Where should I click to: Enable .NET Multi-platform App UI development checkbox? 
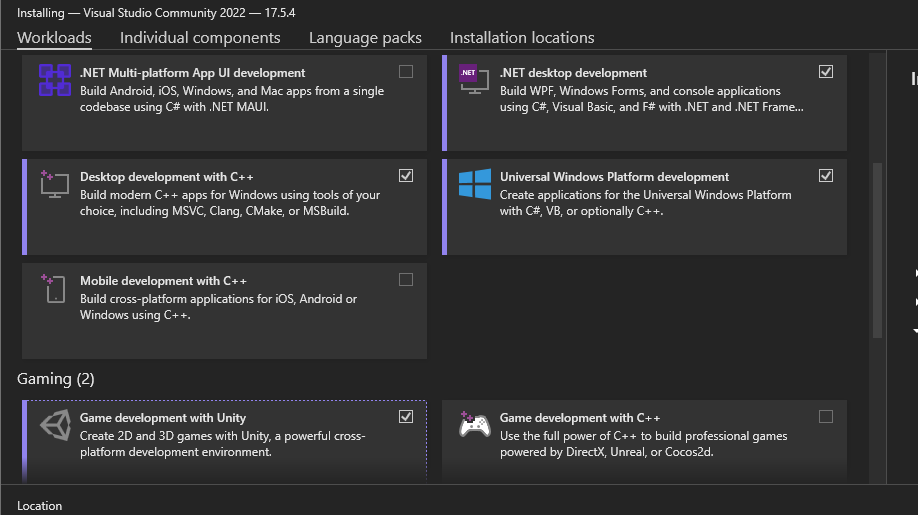[406, 72]
